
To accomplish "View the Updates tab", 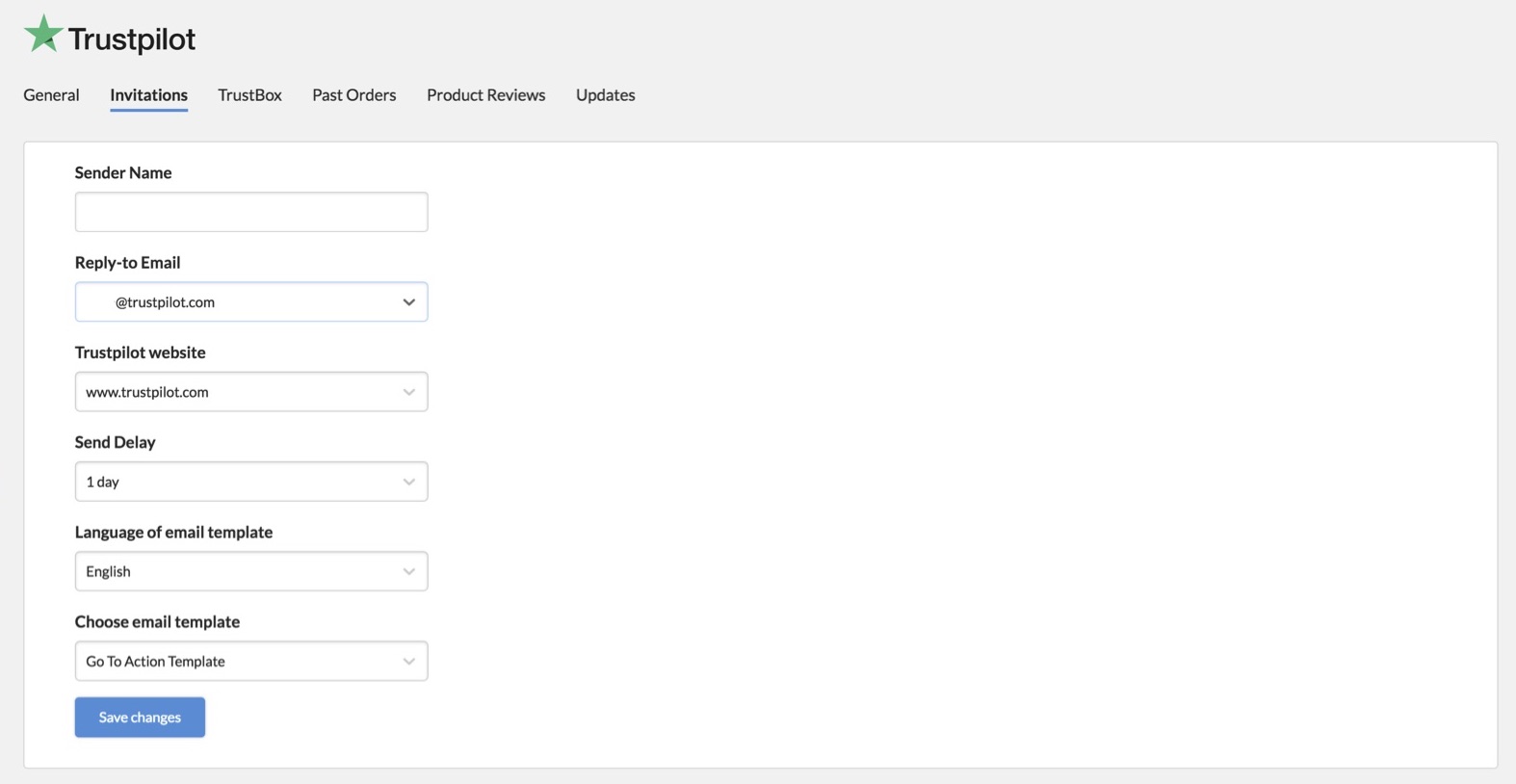I will click(x=605, y=94).
